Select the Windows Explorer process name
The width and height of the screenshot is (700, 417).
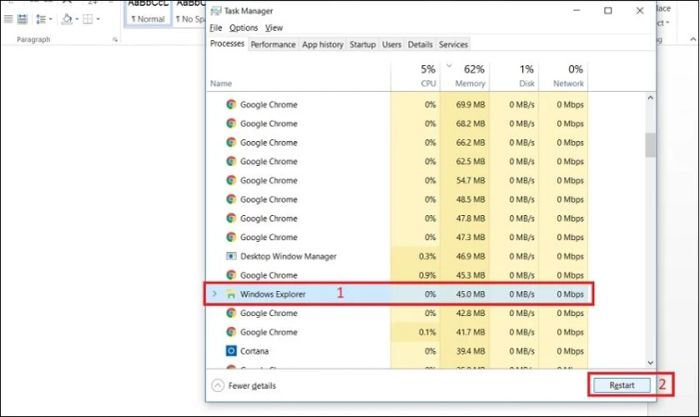tap(273, 294)
